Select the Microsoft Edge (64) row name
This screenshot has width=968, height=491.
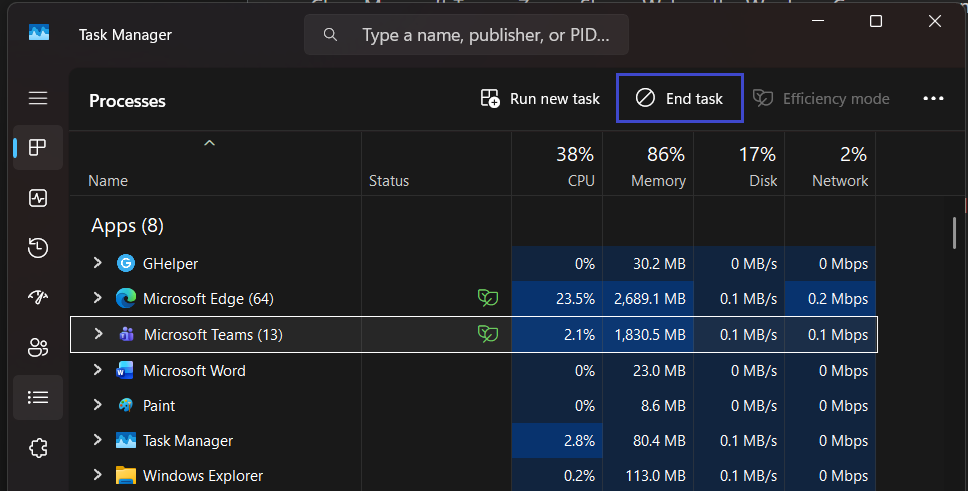coord(208,299)
